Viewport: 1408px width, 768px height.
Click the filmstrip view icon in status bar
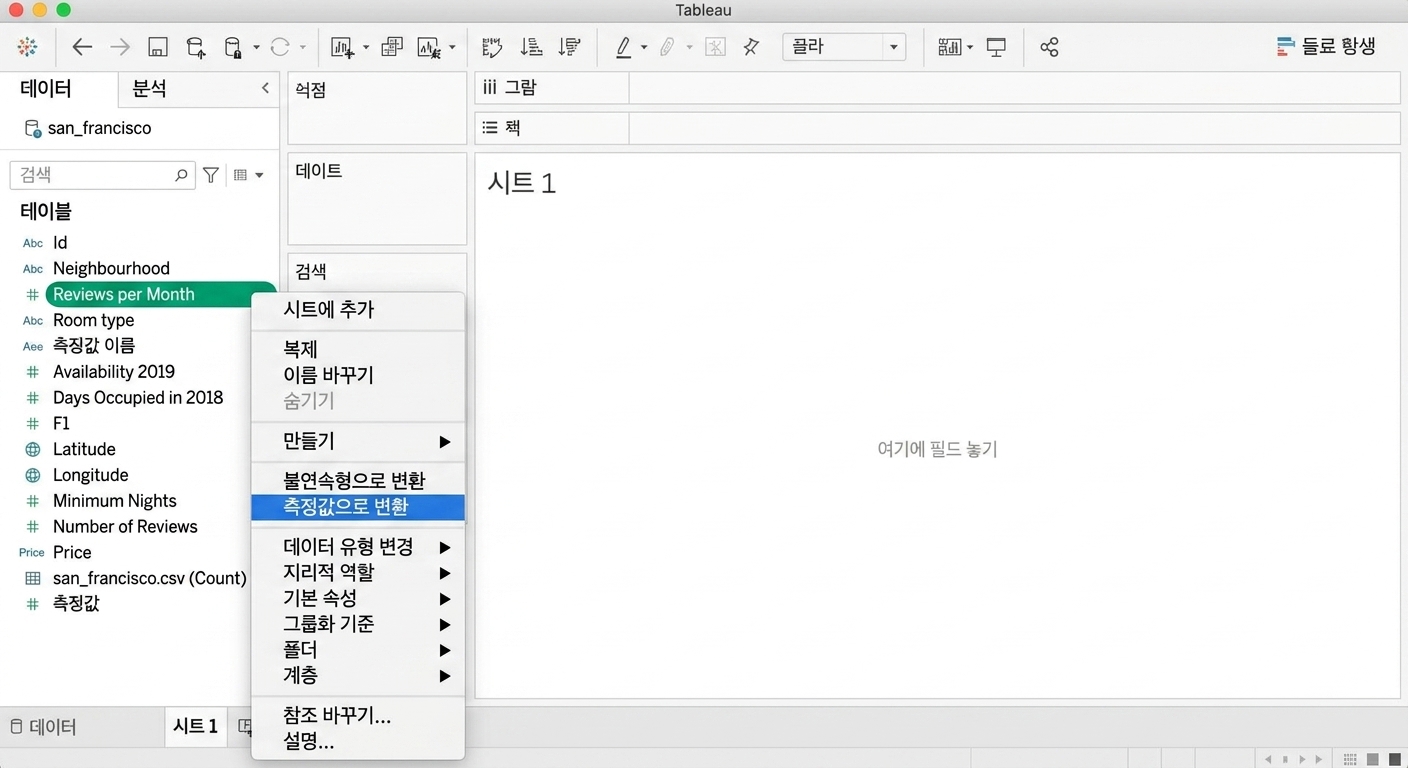click(x=1372, y=759)
